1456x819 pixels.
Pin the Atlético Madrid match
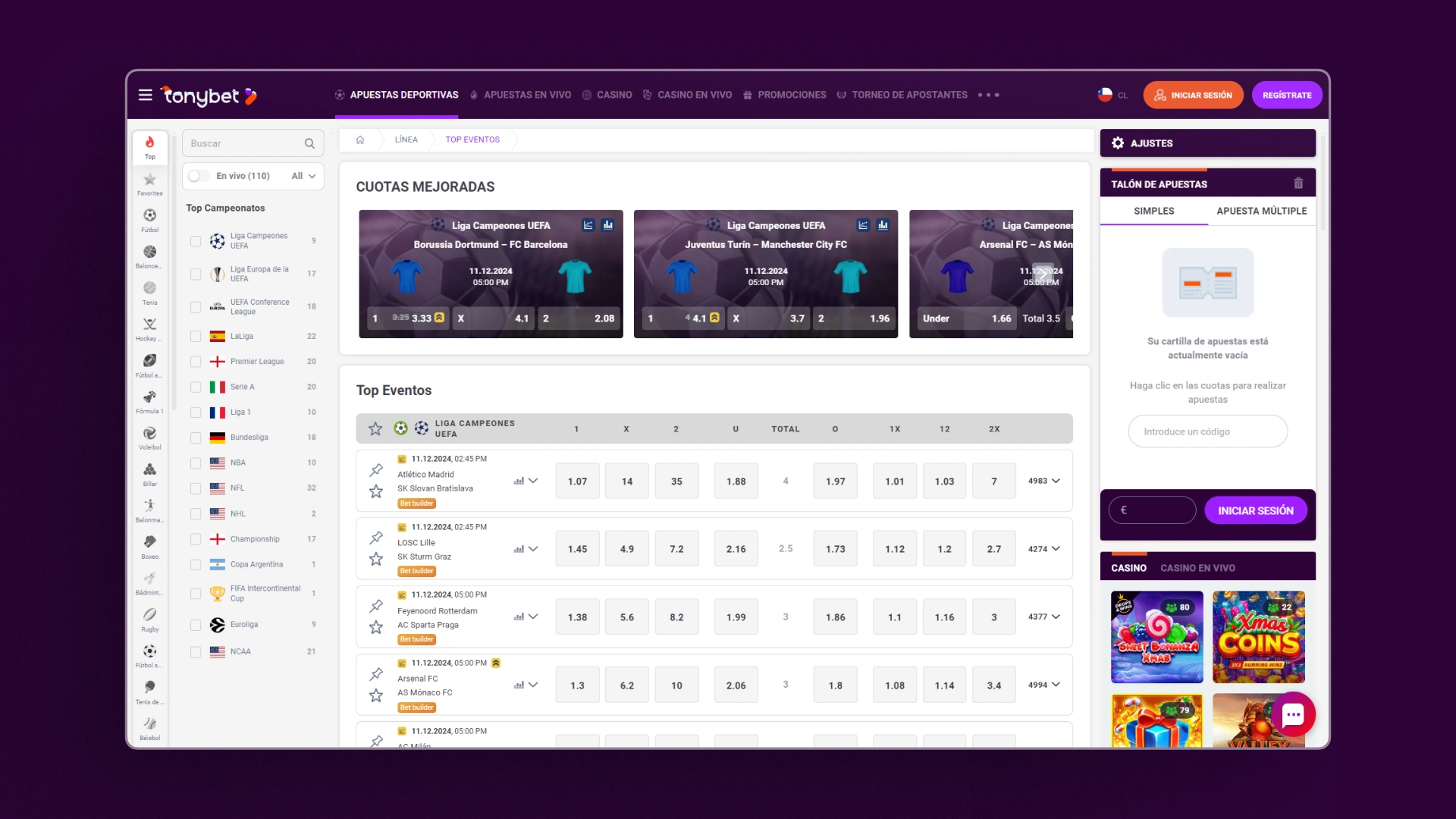pos(376,470)
